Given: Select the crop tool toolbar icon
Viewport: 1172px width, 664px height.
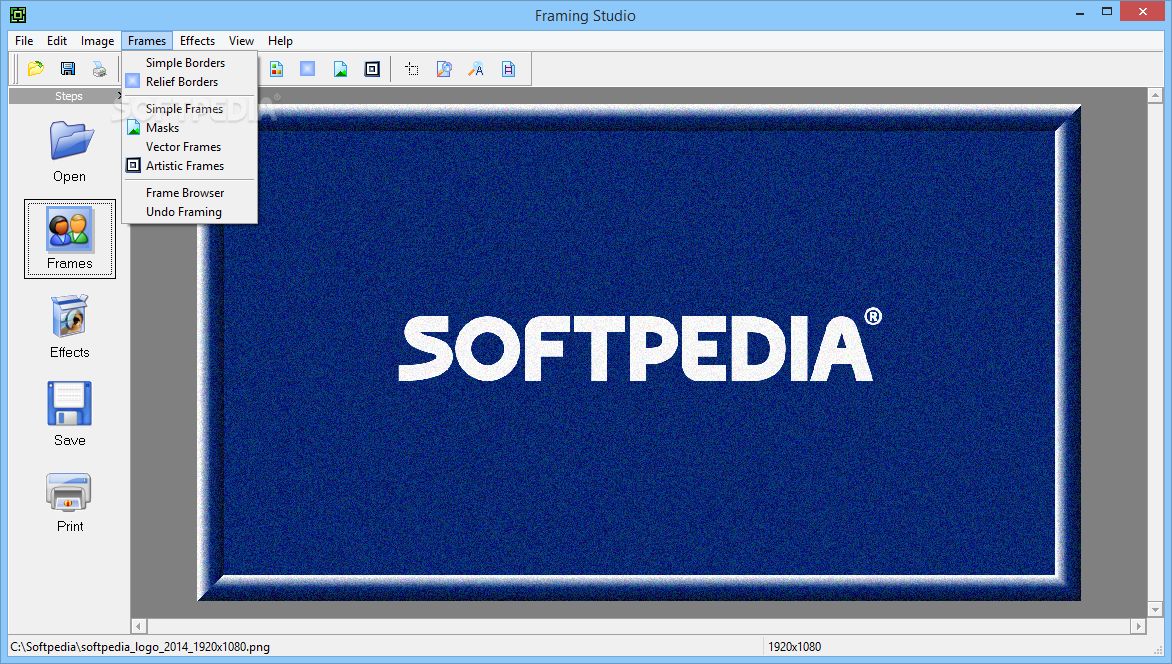Looking at the screenshot, I should pos(411,69).
